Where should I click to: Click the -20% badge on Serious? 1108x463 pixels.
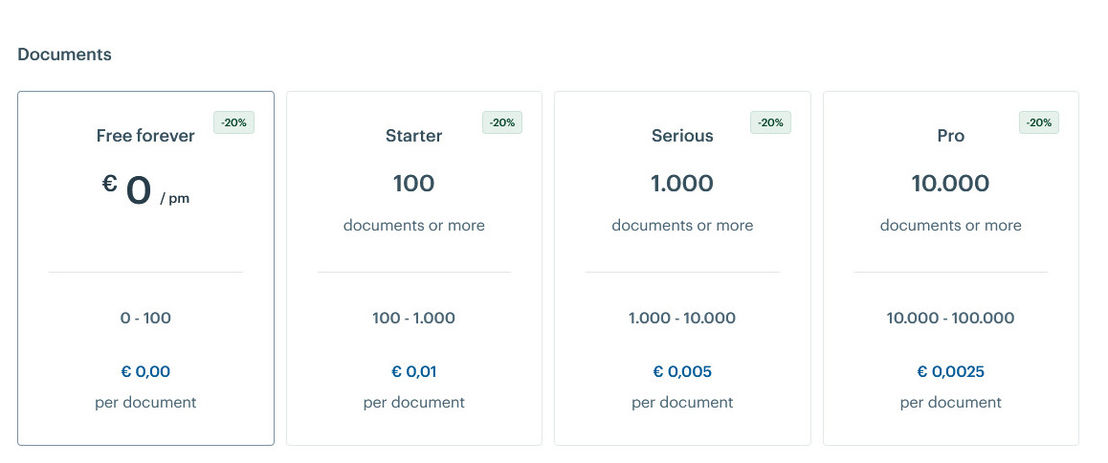771,122
